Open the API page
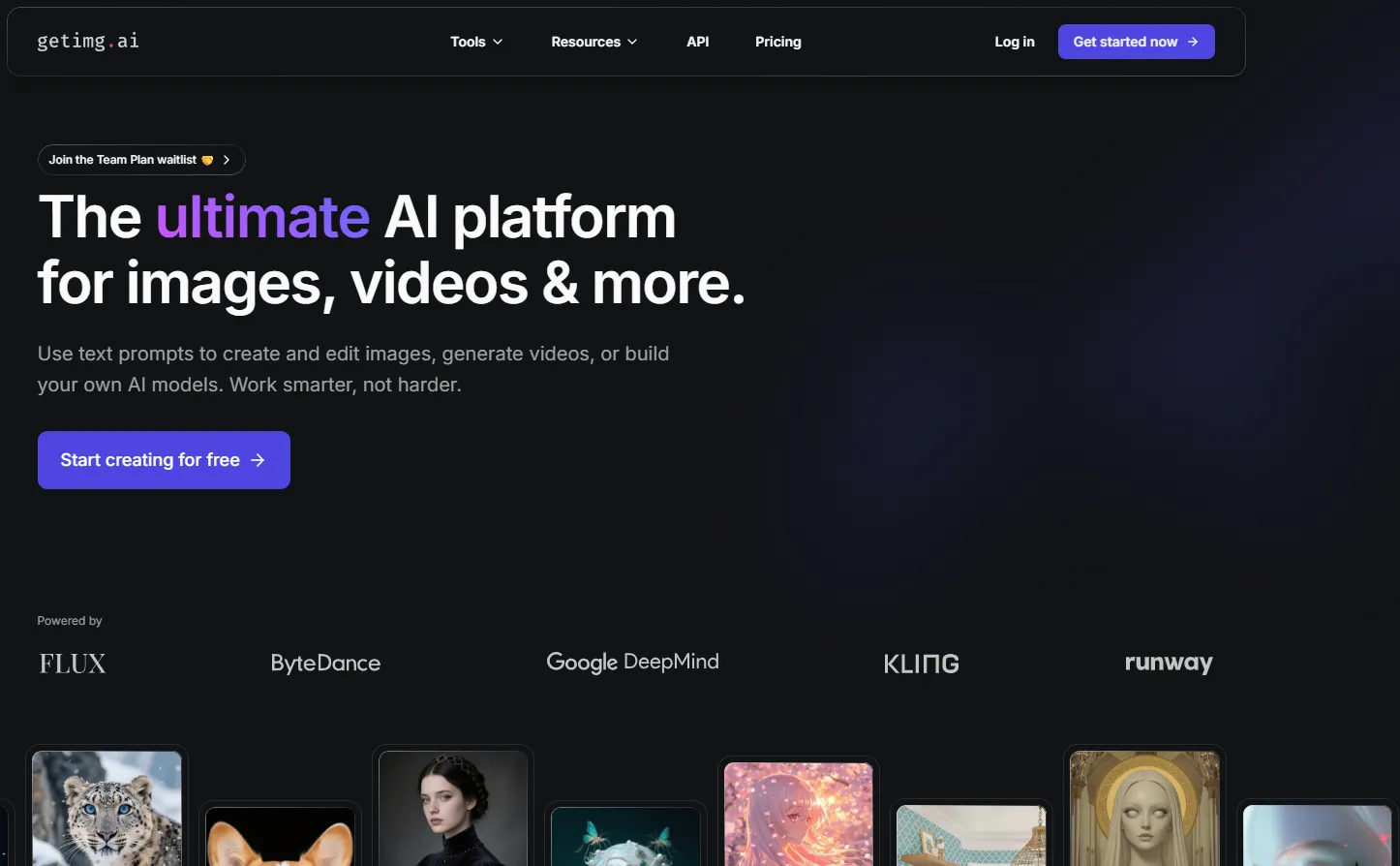Viewport: 1400px width, 866px height. (697, 42)
